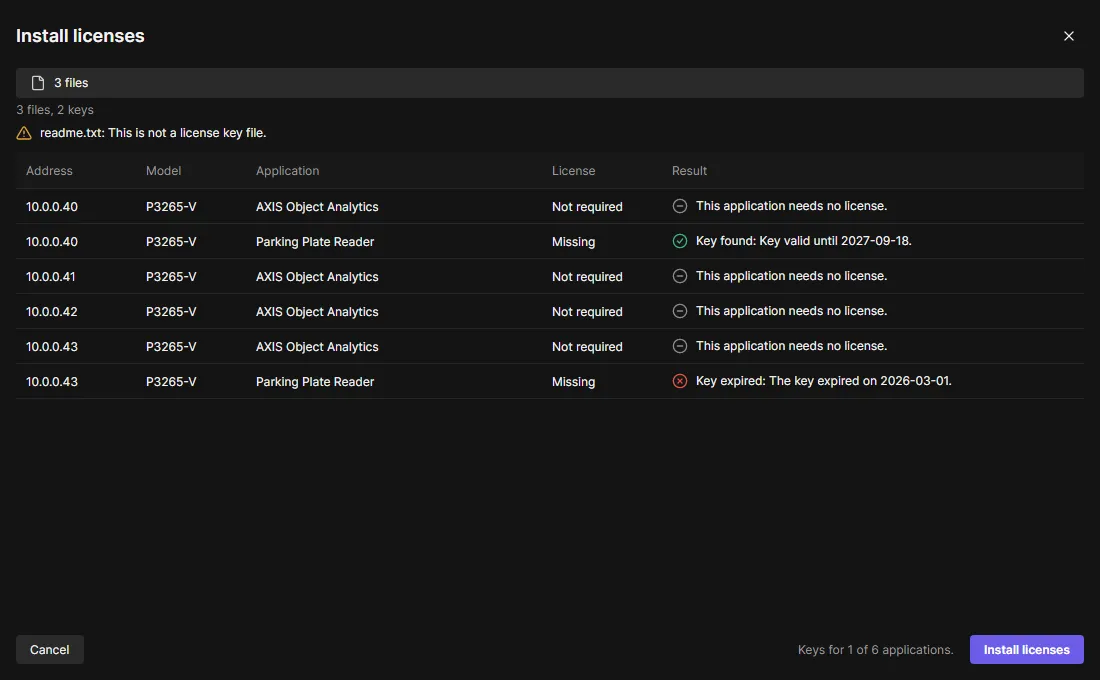Click the 'Keys for 1 of 6 applications' text
The image size is (1100, 680).
coord(876,650)
